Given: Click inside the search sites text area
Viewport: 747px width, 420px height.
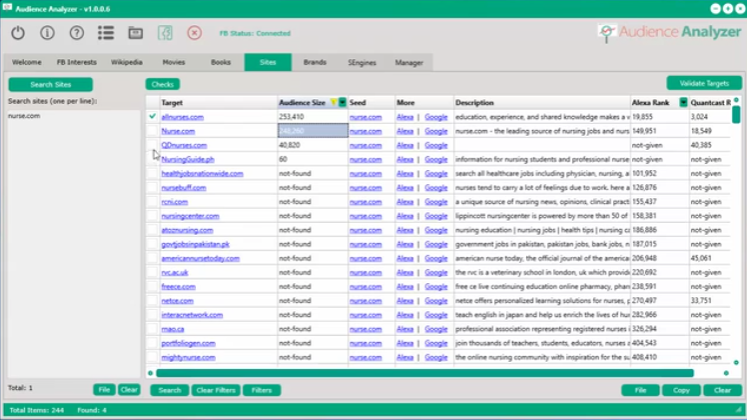Looking at the screenshot, I should pyautogui.click(x=73, y=243).
